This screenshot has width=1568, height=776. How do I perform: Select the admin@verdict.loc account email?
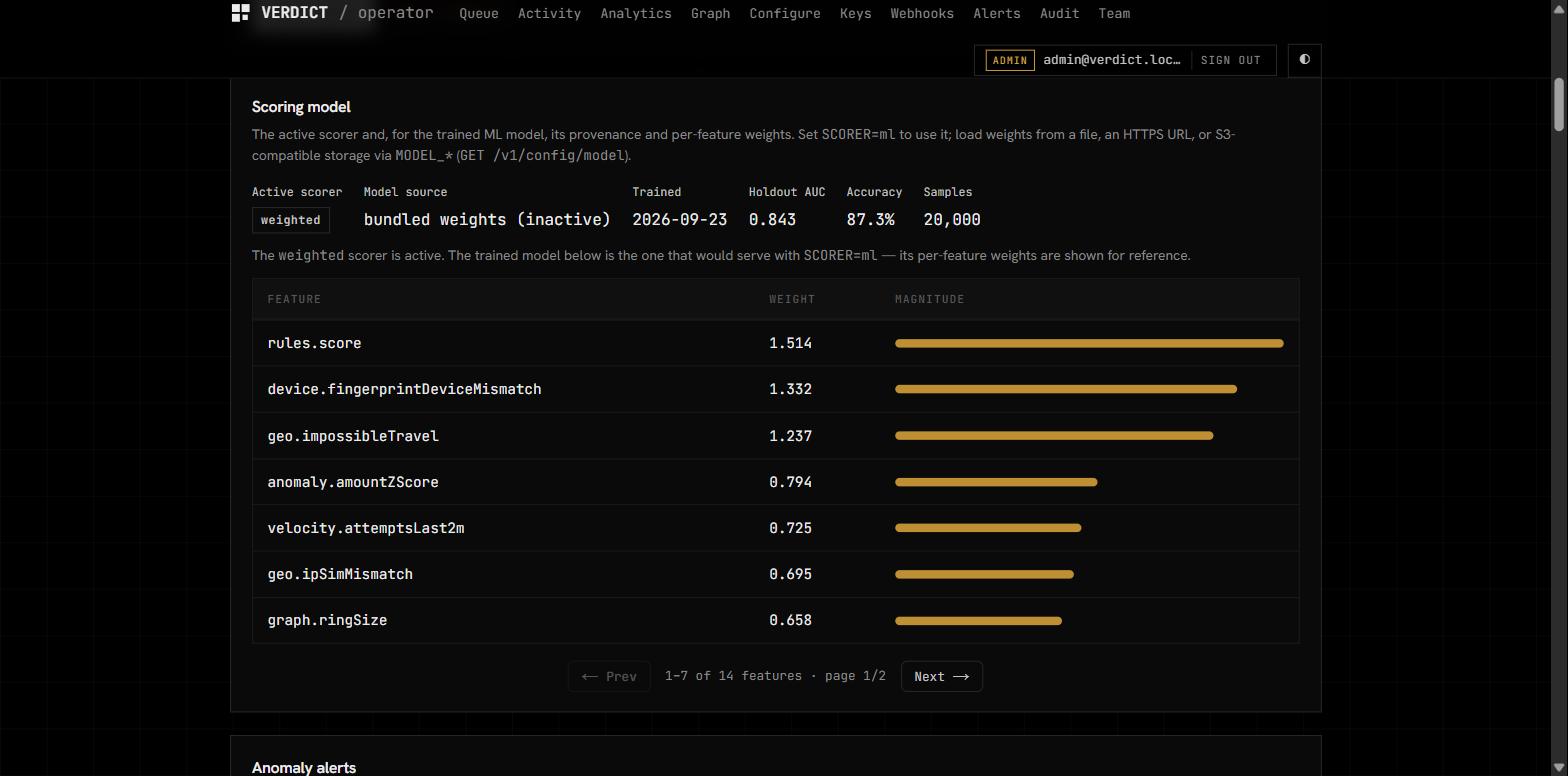pos(1112,60)
